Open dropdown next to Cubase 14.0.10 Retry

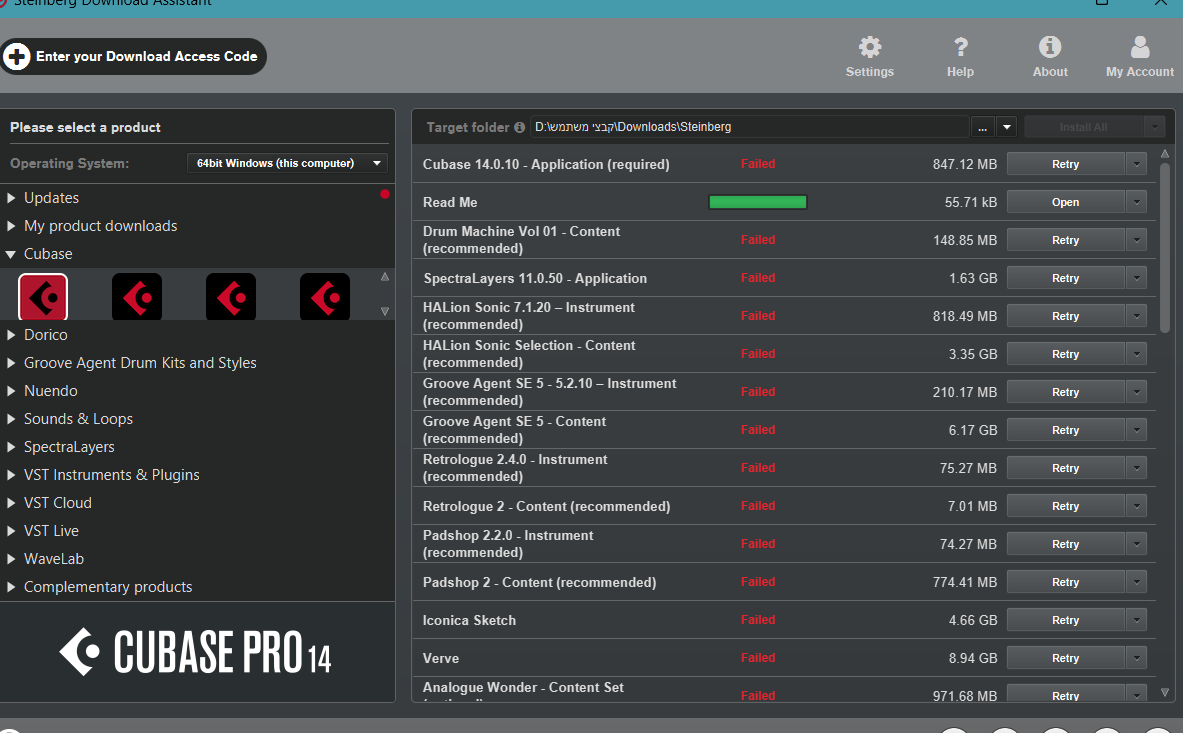click(1136, 164)
